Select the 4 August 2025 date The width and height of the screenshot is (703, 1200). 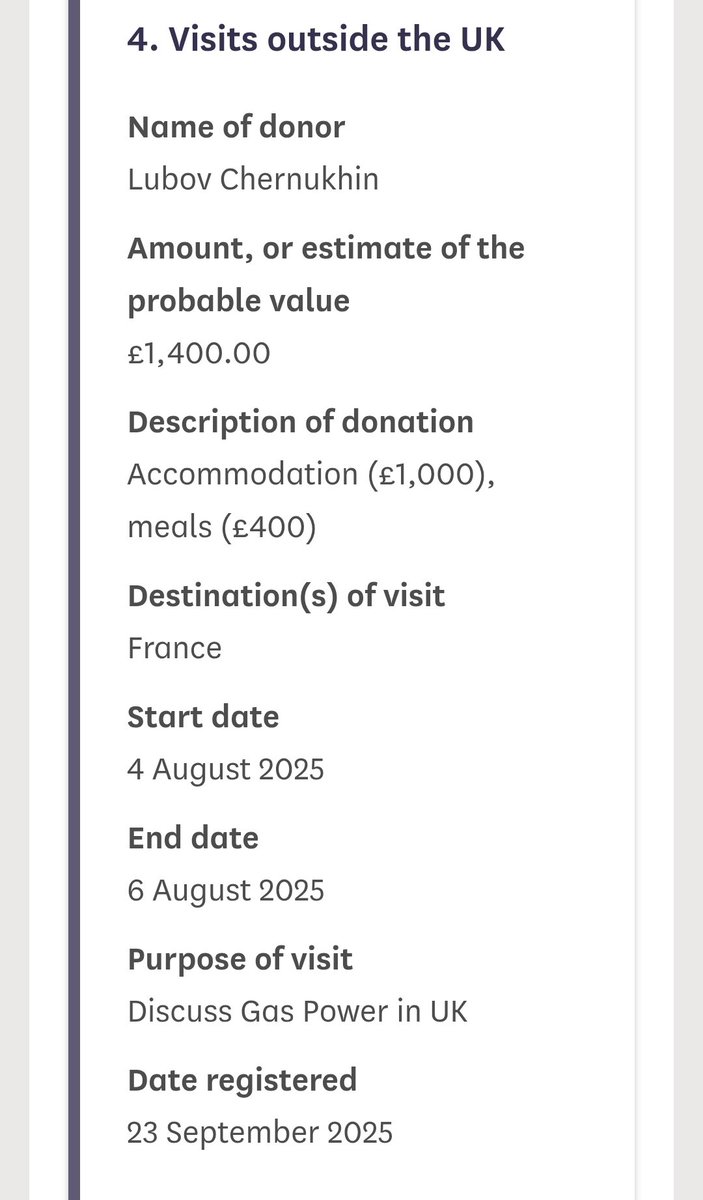[226, 769]
